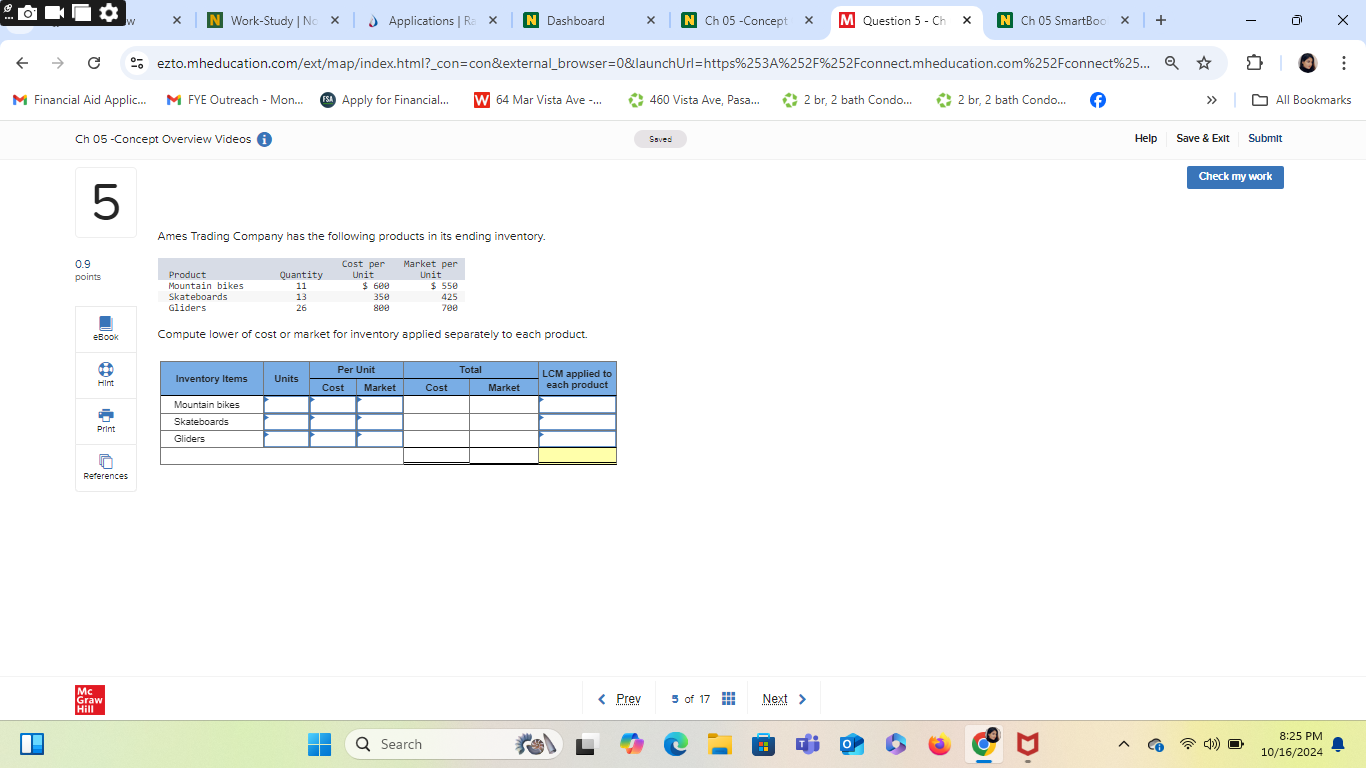Screen dimensions: 1366x768
Task: Close the Dashboard tab
Action: tap(650, 20)
